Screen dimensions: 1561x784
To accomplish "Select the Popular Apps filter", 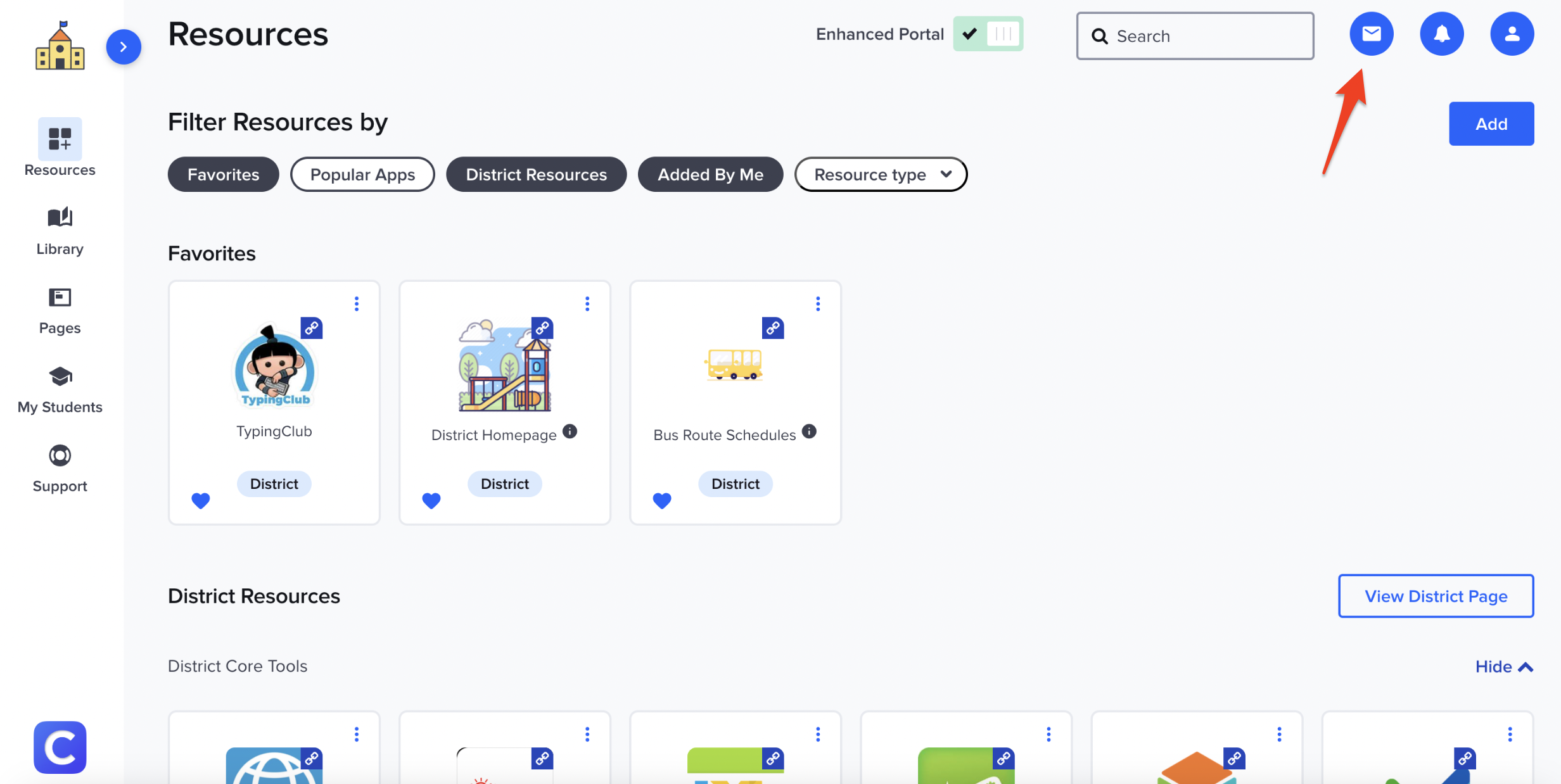I will click(x=362, y=174).
